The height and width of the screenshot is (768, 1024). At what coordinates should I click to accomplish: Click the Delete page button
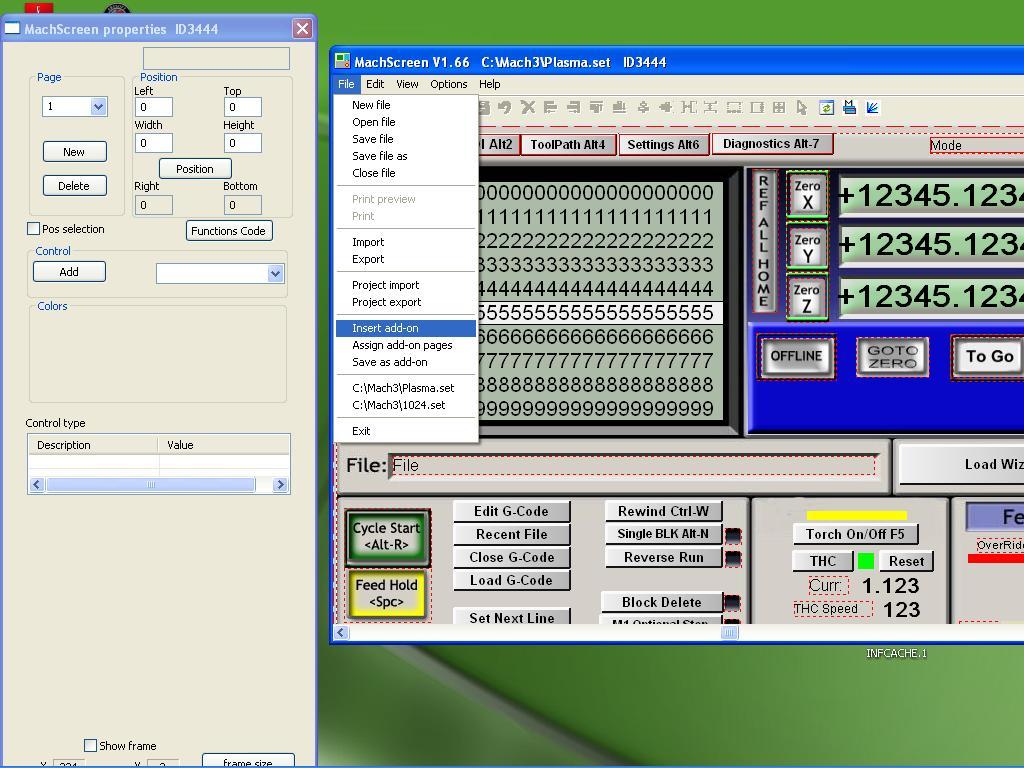pyautogui.click(x=74, y=185)
